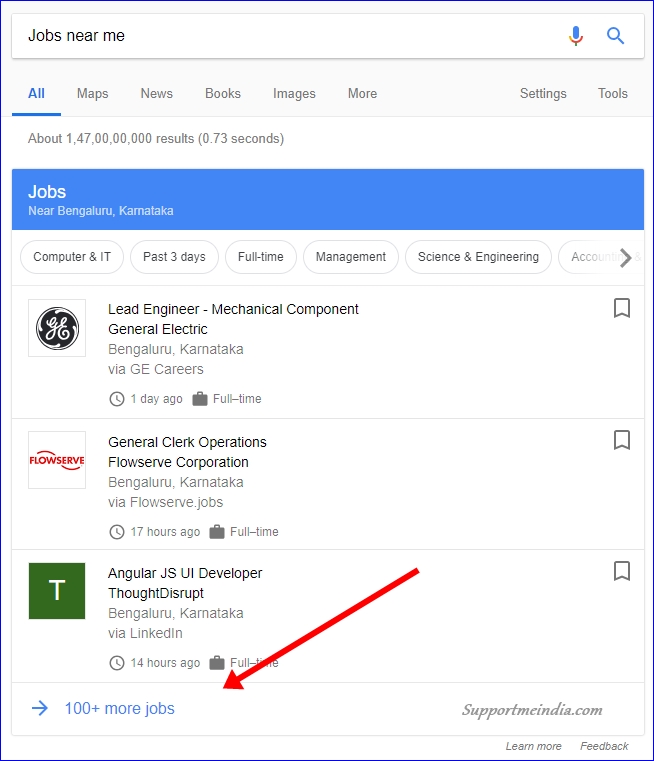Screen dimensions: 654x761
Task: Click 100+ more jobs link
Action: click(120, 709)
